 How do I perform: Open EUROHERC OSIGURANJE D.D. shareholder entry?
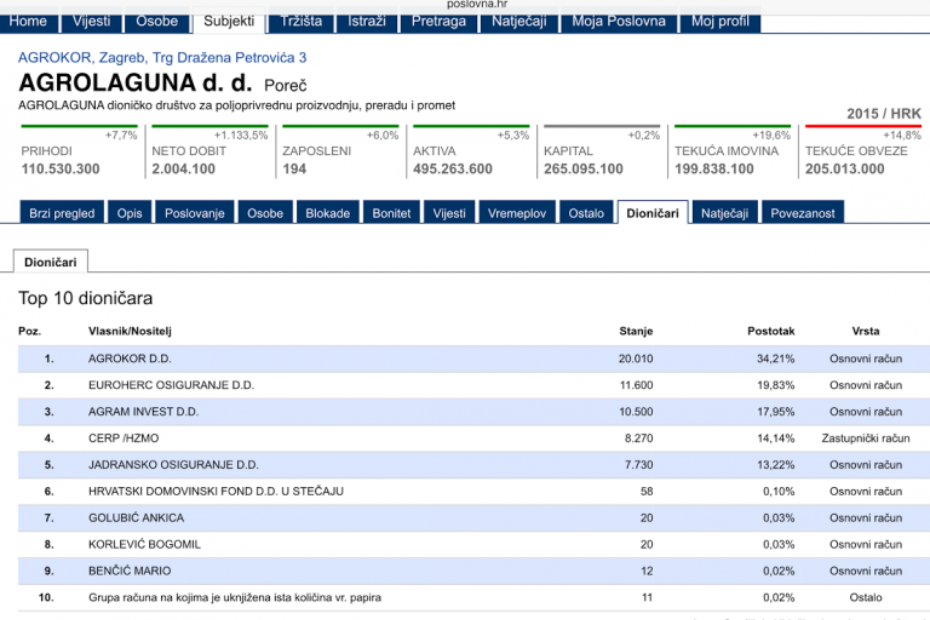click(x=171, y=385)
